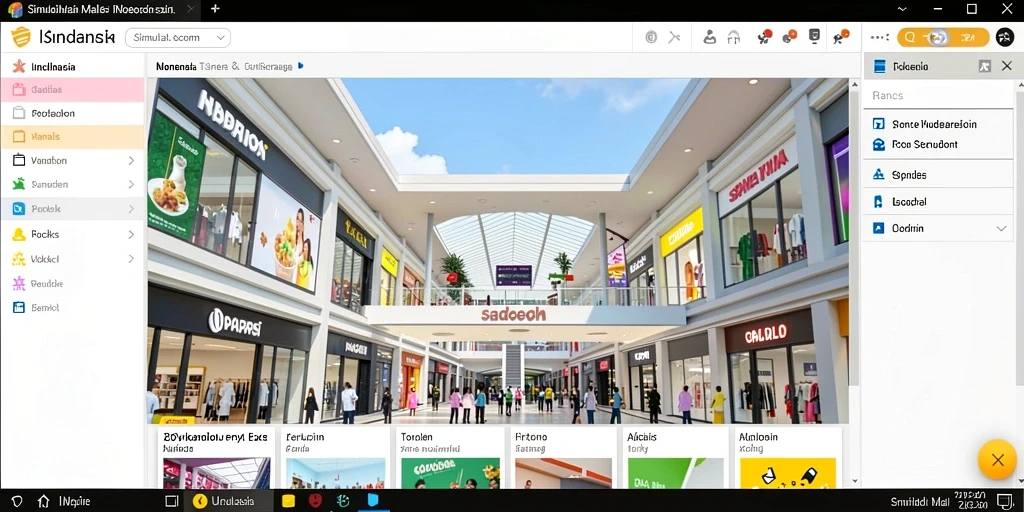The image size is (1024, 512).
Task: Select Sonte Nudearefoin in right panel
Action: (934, 123)
